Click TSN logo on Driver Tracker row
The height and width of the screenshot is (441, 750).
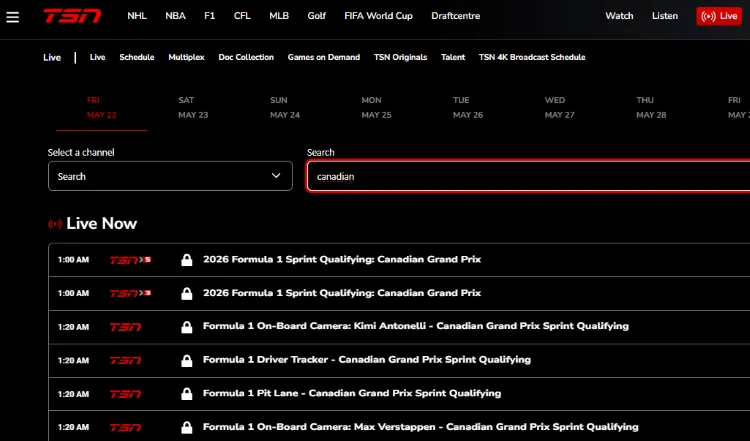tap(125, 361)
